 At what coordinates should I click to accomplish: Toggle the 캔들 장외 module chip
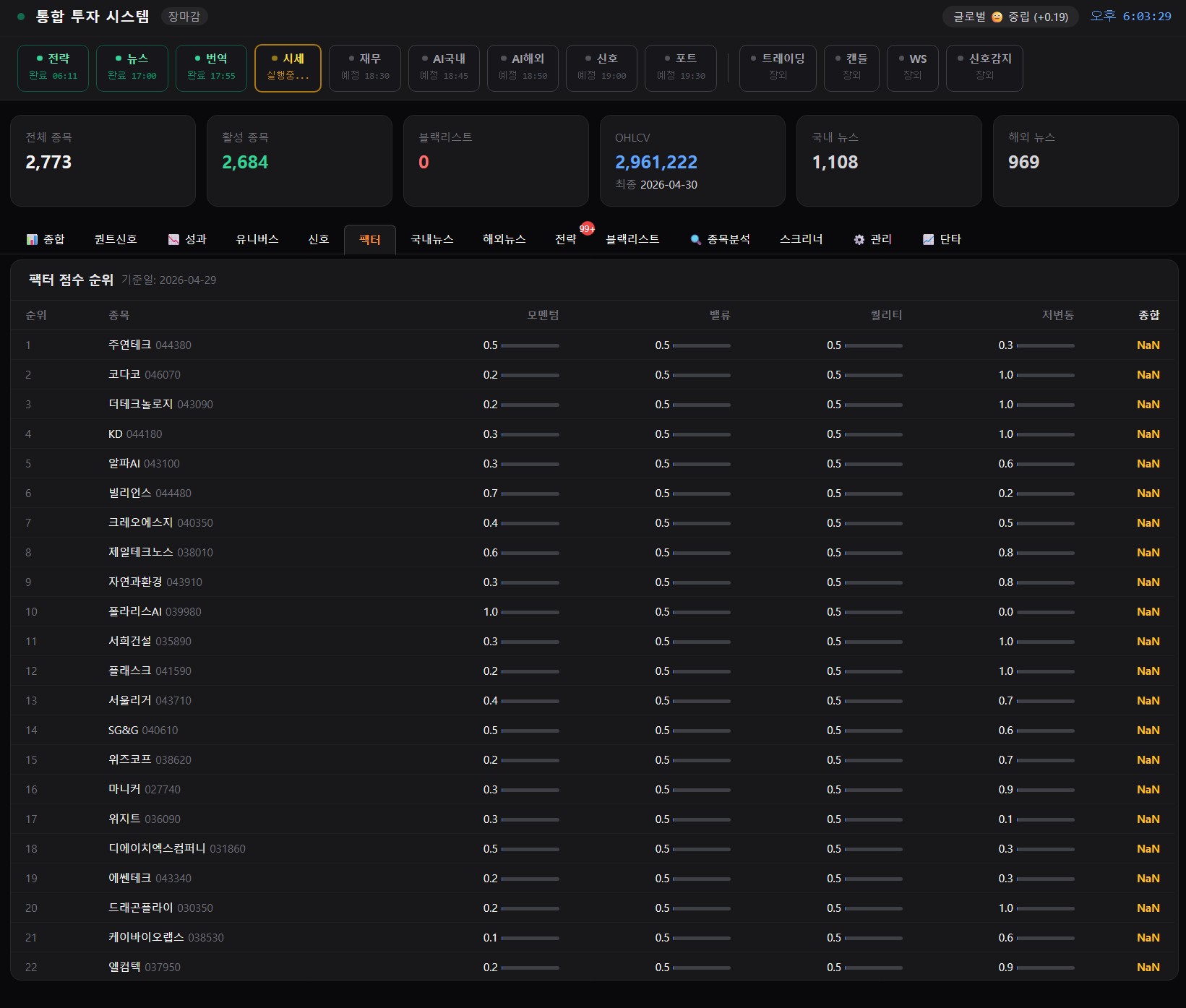(851, 68)
